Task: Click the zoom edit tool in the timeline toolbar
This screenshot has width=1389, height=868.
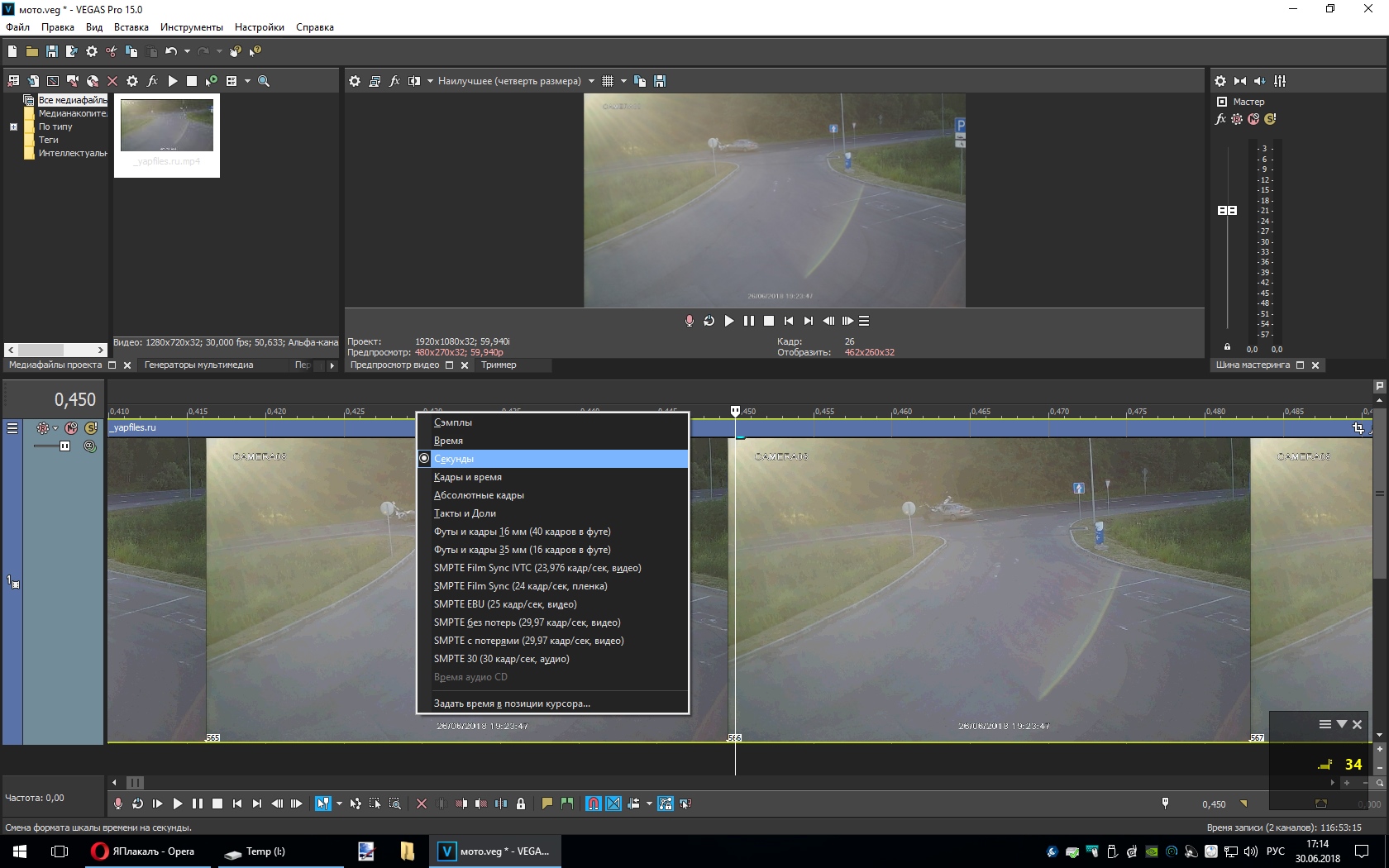Action: tap(395, 804)
